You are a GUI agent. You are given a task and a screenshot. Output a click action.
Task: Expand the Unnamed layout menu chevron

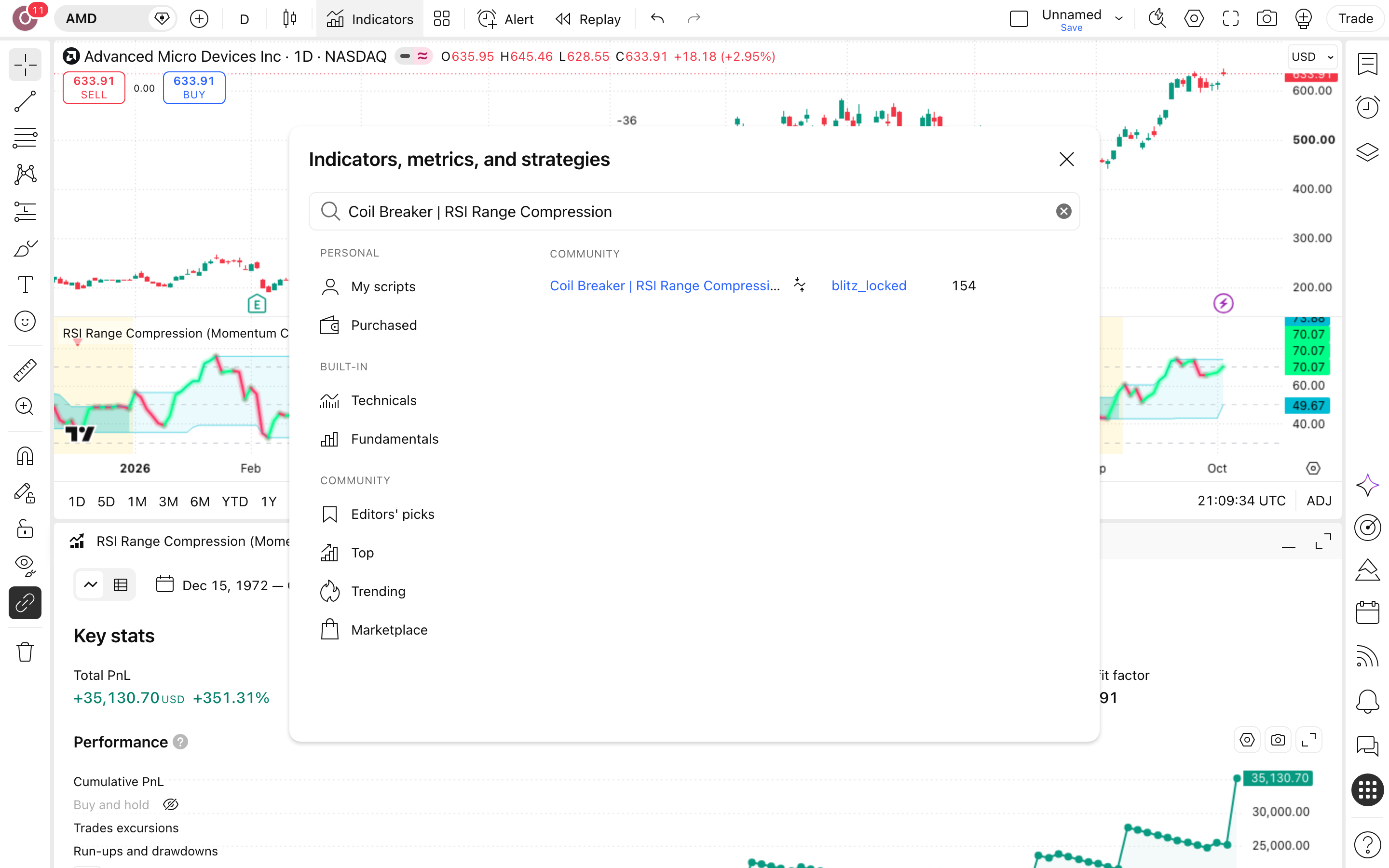tap(1118, 19)
